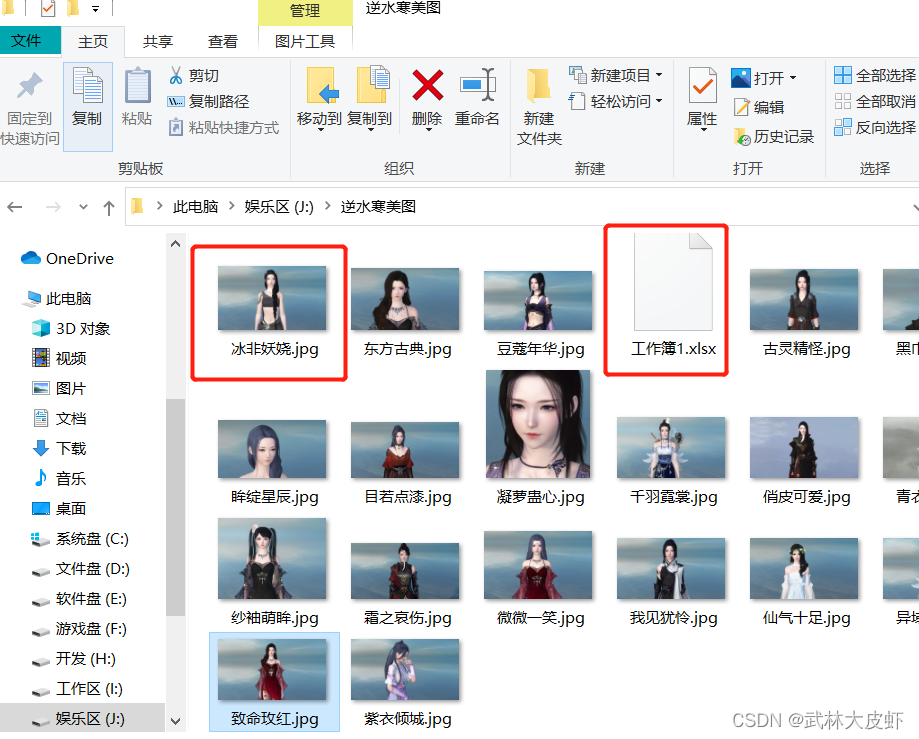919x739 pixels.
Task: Click Invert selection
Action: [x=875, y=127]
